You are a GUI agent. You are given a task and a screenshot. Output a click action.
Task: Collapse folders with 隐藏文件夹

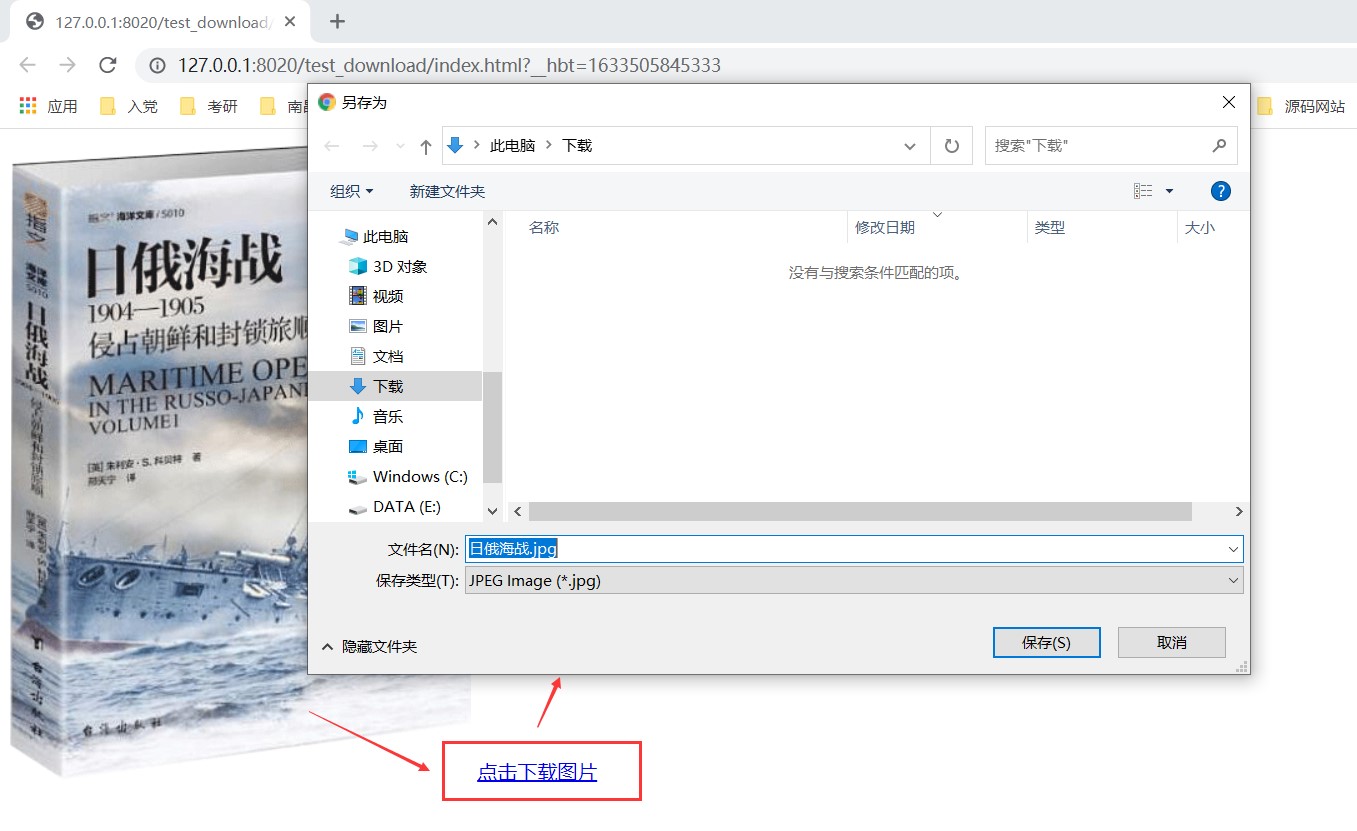369,647
